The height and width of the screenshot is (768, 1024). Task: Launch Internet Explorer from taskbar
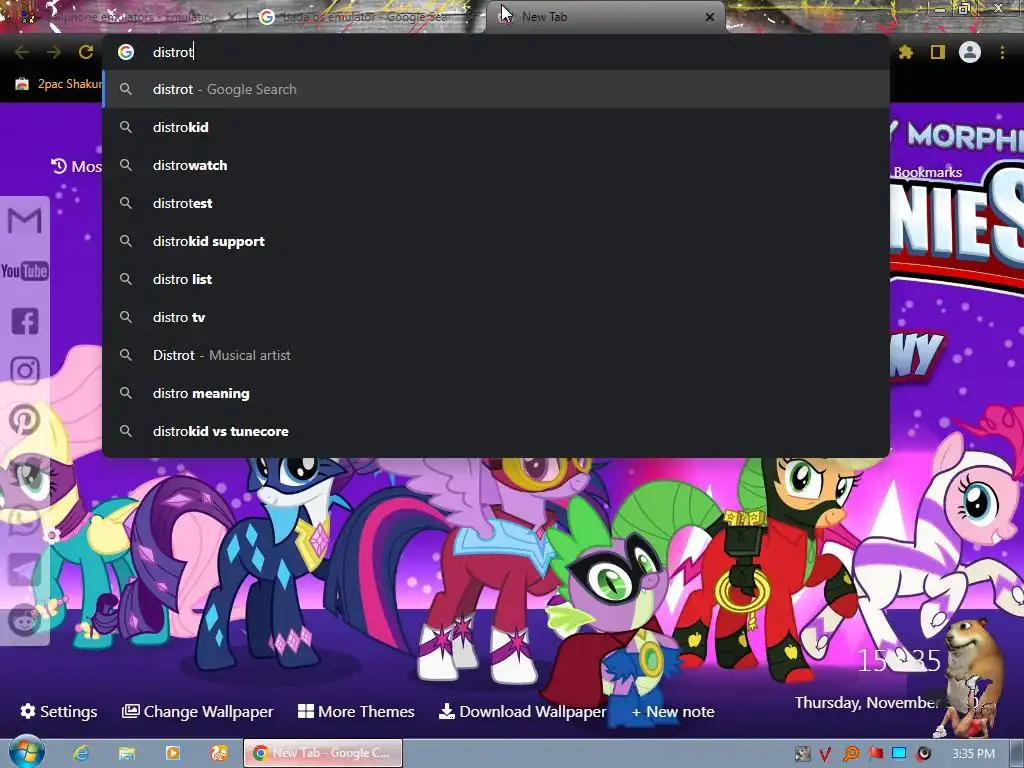[81, 753]
